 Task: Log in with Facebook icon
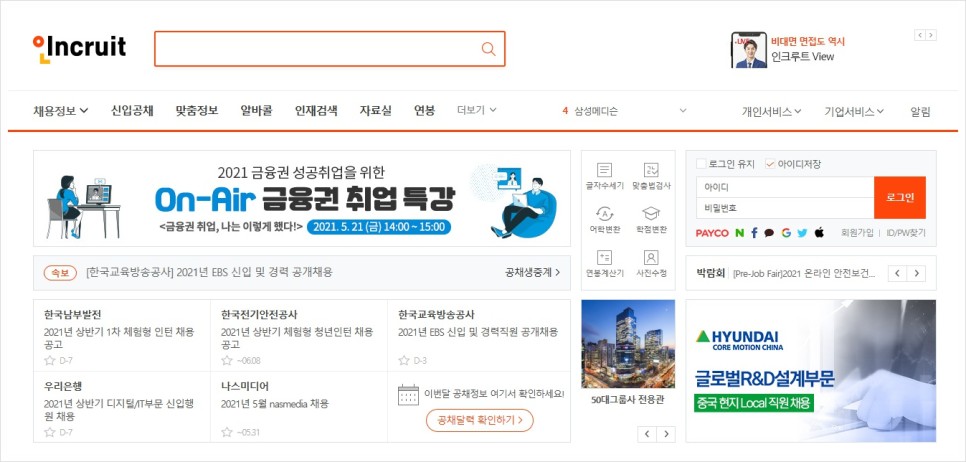tap(754, 233)
